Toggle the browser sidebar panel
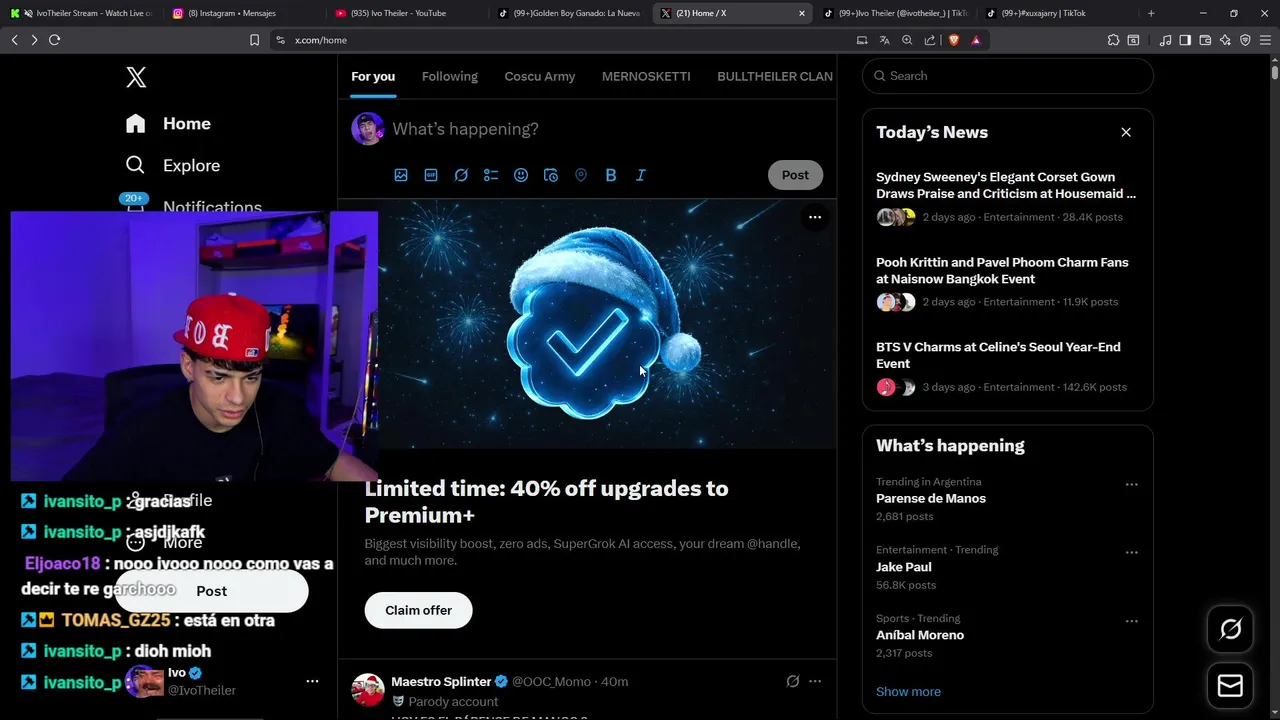Screen dimensions: 1280x720 1185,40
